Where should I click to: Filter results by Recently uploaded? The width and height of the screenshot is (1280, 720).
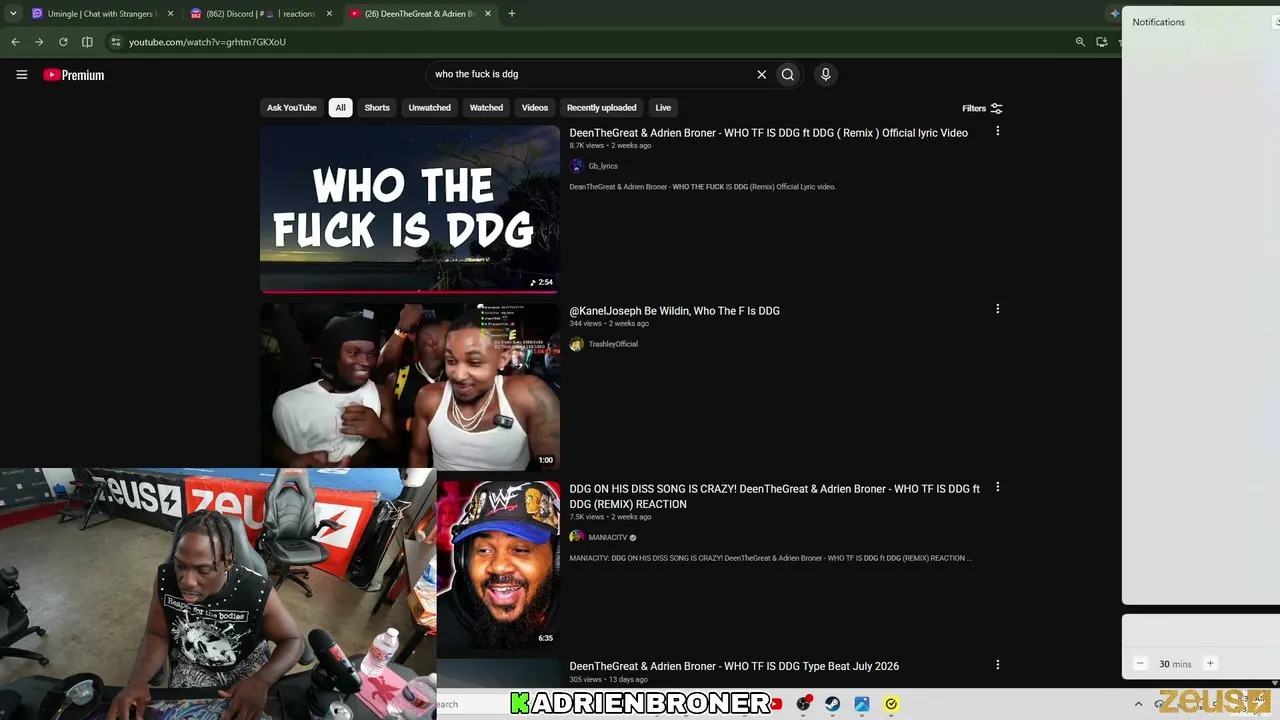pos(602,108)
